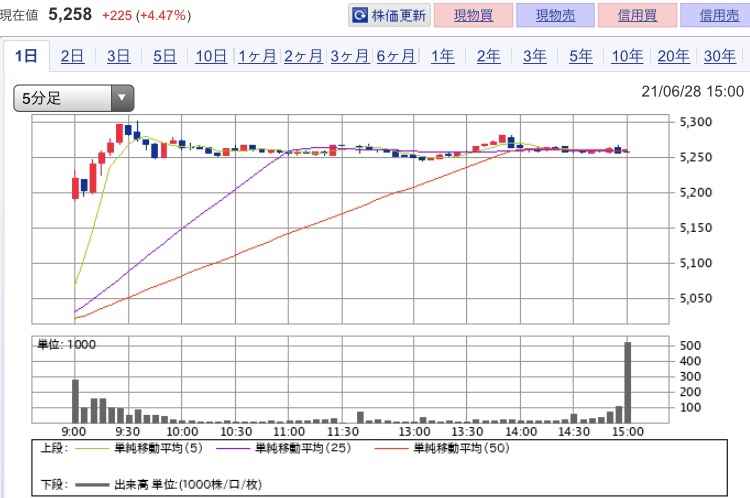View the 30年 chart

[x=719, y=56]
